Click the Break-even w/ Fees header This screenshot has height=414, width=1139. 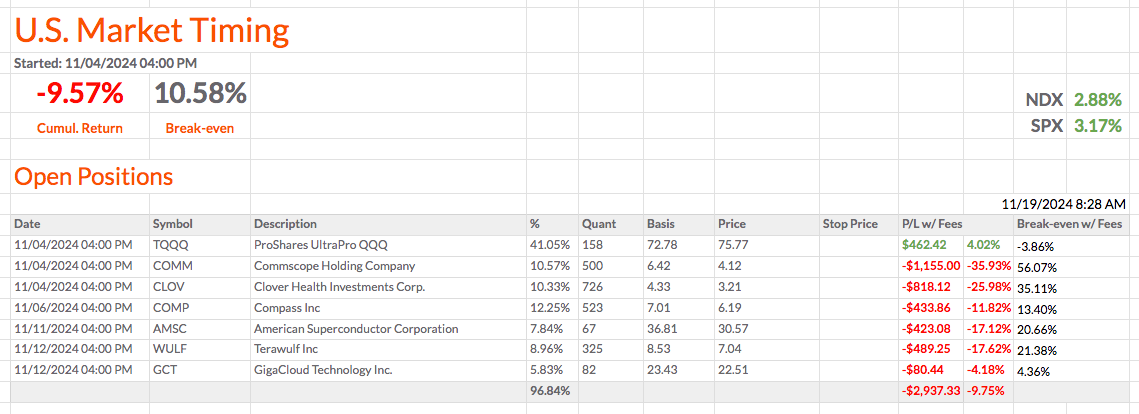click(x=1069, y=224)
